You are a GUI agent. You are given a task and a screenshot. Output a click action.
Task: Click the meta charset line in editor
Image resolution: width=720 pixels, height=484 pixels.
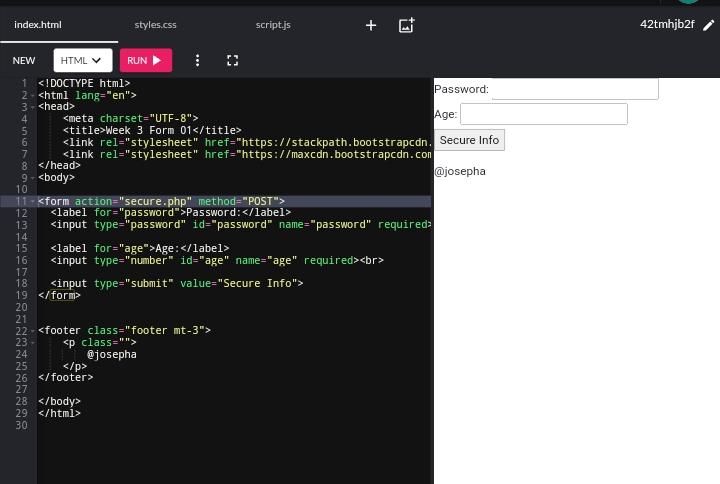[x=130, y=118]
